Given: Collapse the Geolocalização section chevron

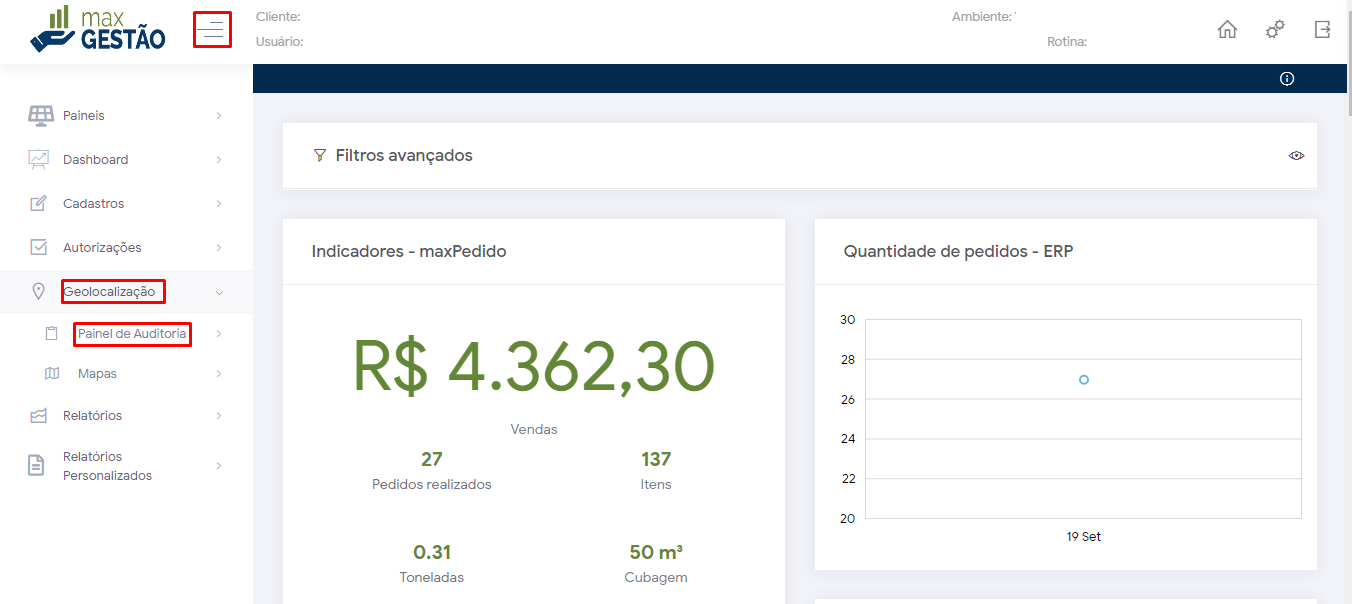Looking at the screenshot, I should pos(219,292).
